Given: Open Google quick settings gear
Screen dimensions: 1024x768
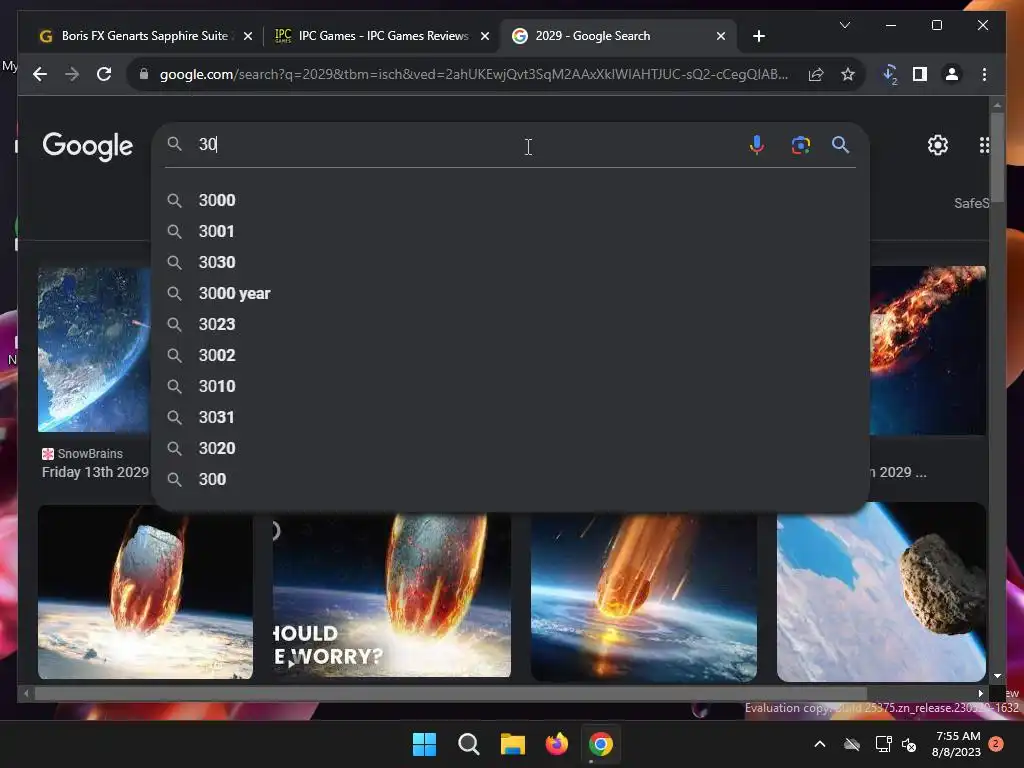Looking at the screenshot, I should click(x=938, y=144).
